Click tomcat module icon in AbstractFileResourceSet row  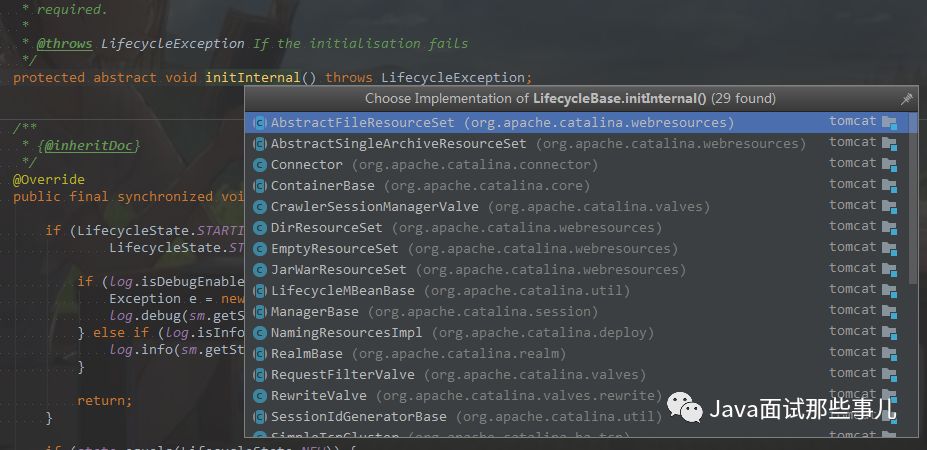[889, 123]
